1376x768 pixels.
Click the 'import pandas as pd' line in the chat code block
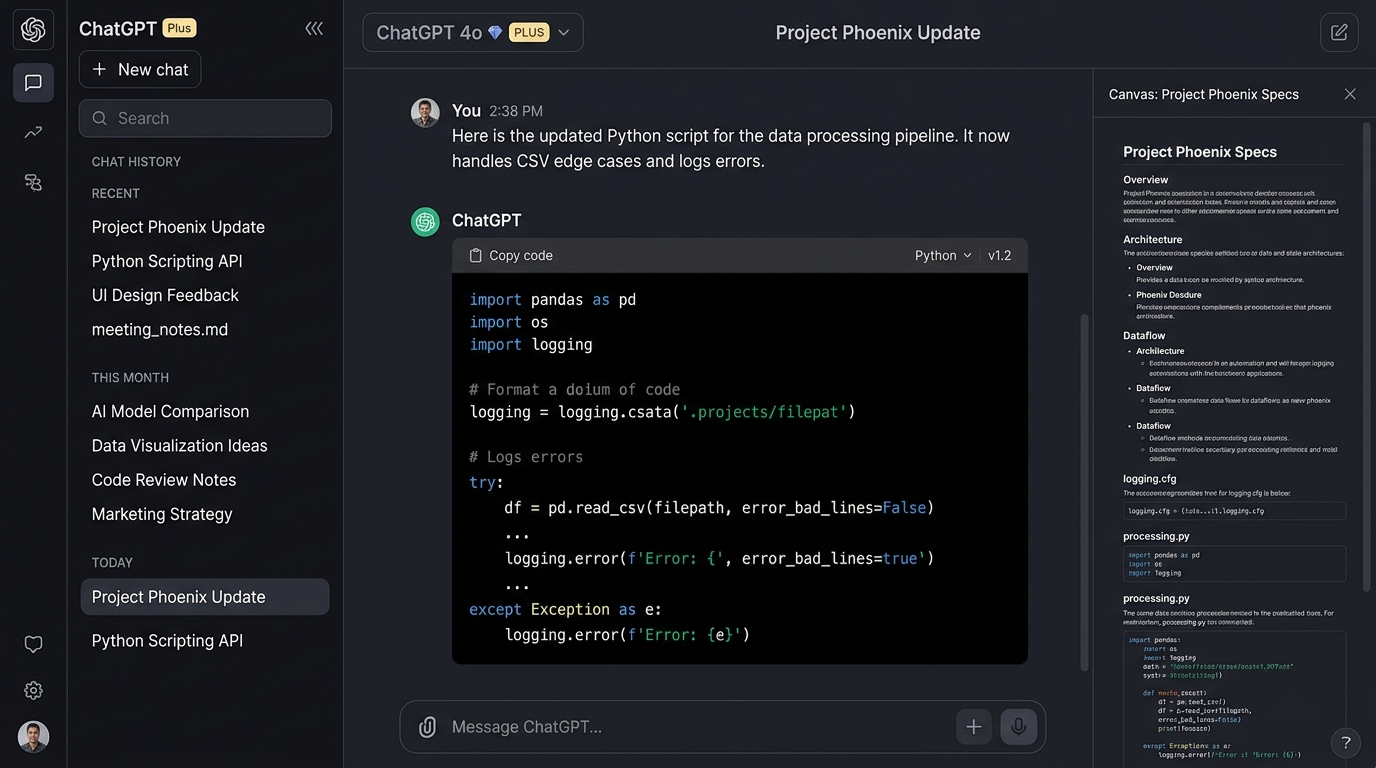click(x=553, y=299)
